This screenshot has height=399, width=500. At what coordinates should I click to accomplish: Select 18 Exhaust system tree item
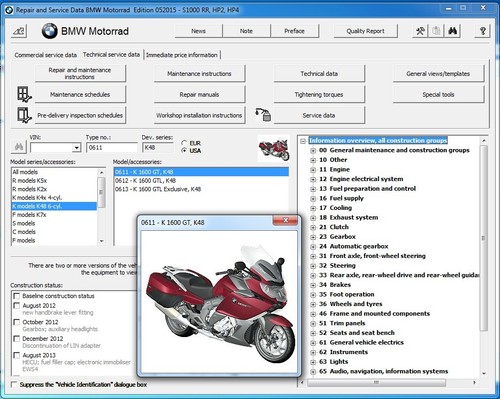pyautogui.click(x=348, y=218)
